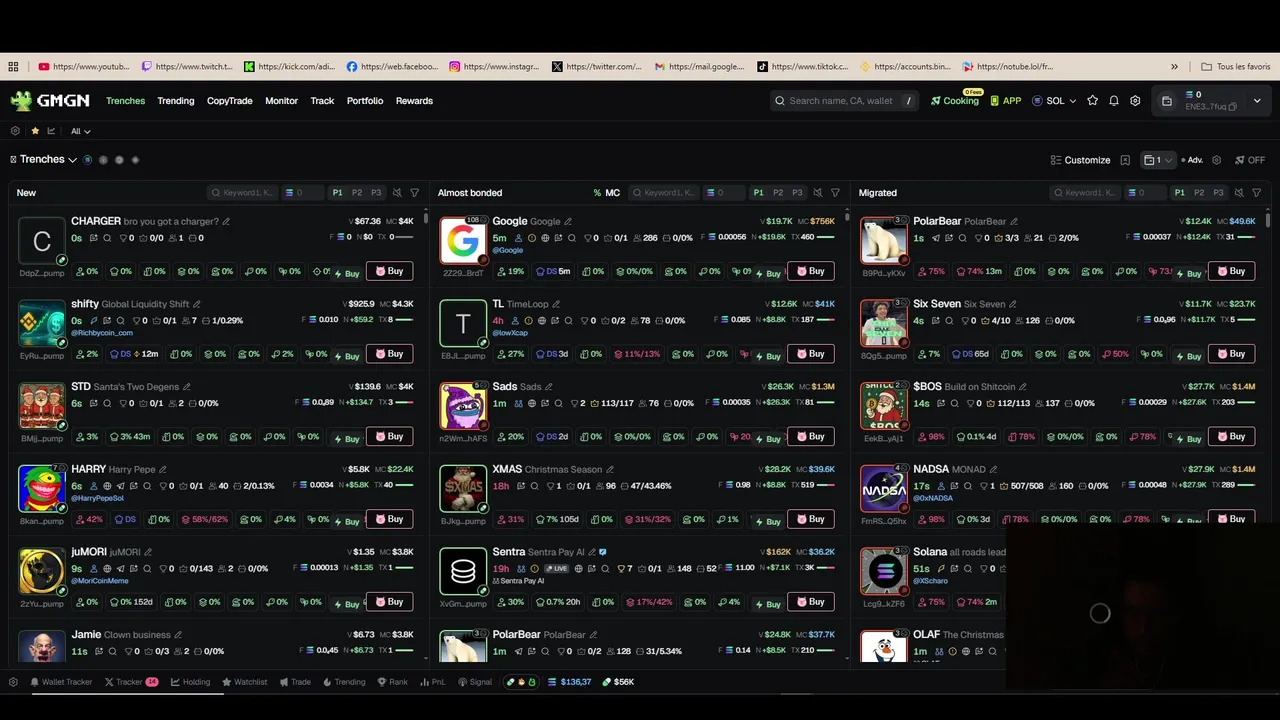The image size is (1280, 720).
Task: Select P1 preset in New column
Action: [338, 193]
